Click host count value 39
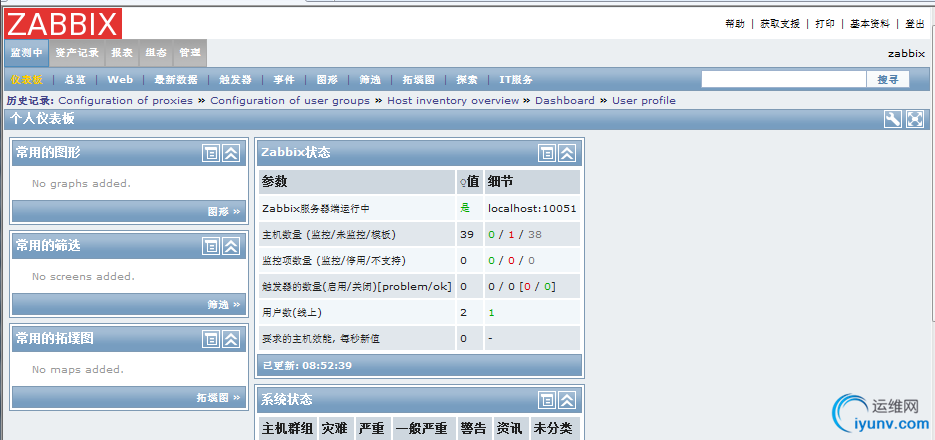Image resolution: width=935 pixels, height=440 pixels. [x=467, y=234]
